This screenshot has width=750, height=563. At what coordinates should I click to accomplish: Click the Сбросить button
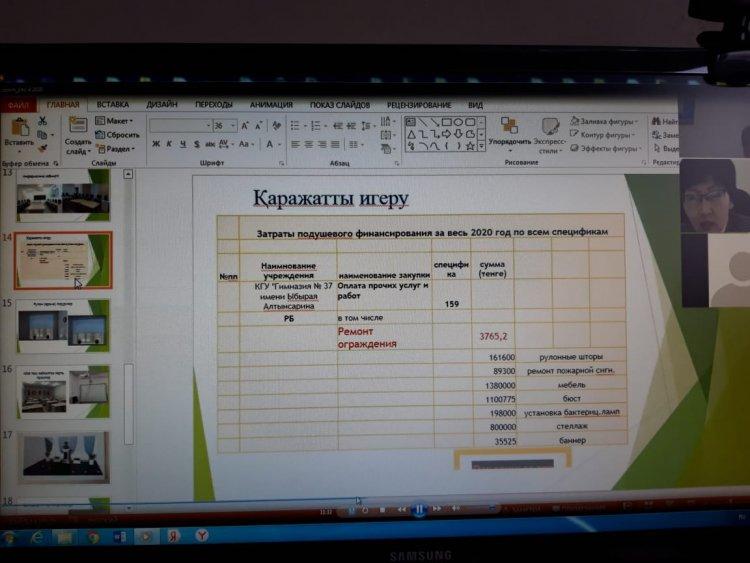click(117, 134)
